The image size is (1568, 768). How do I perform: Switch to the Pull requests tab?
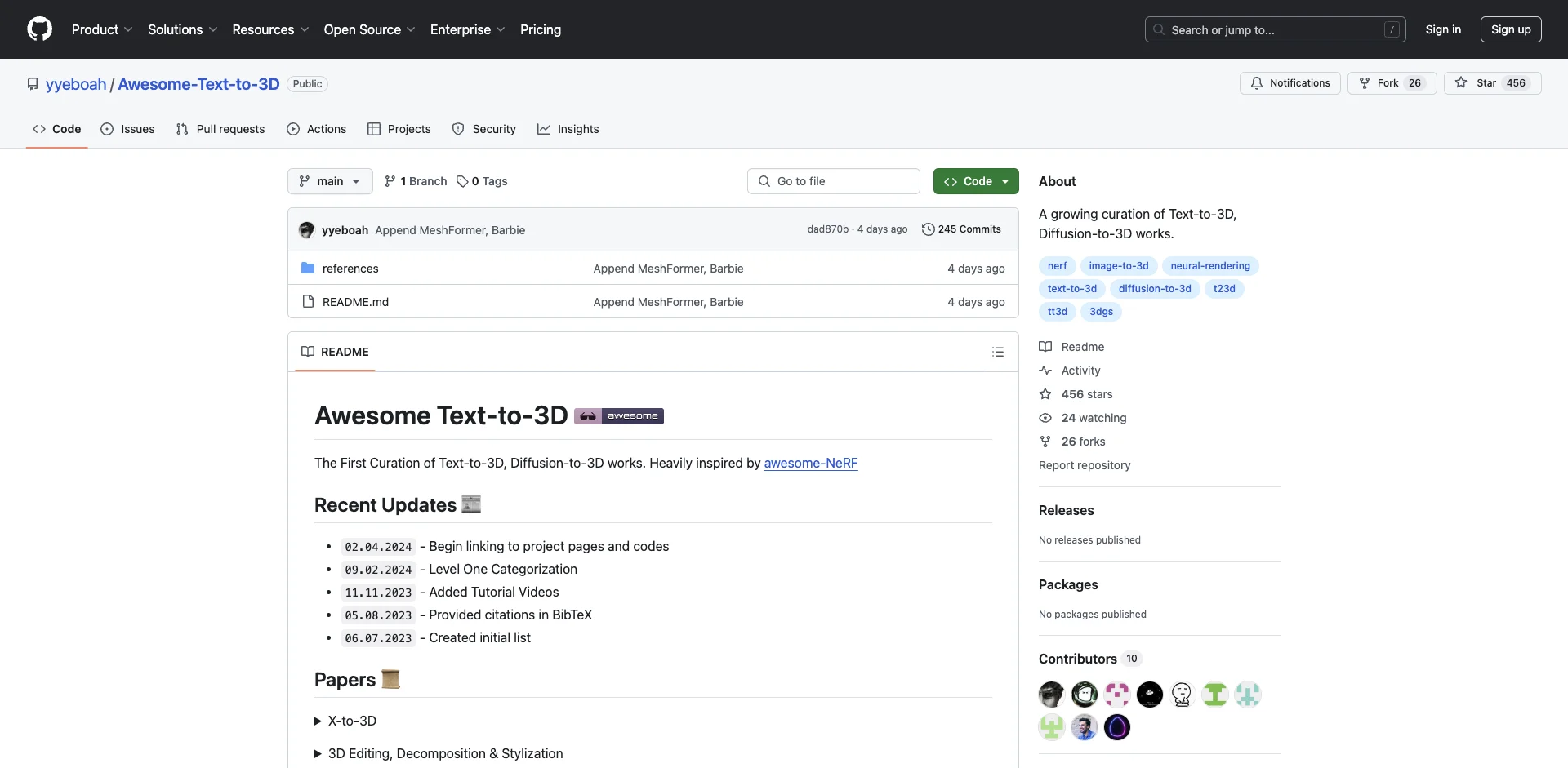tap(220, 129)
